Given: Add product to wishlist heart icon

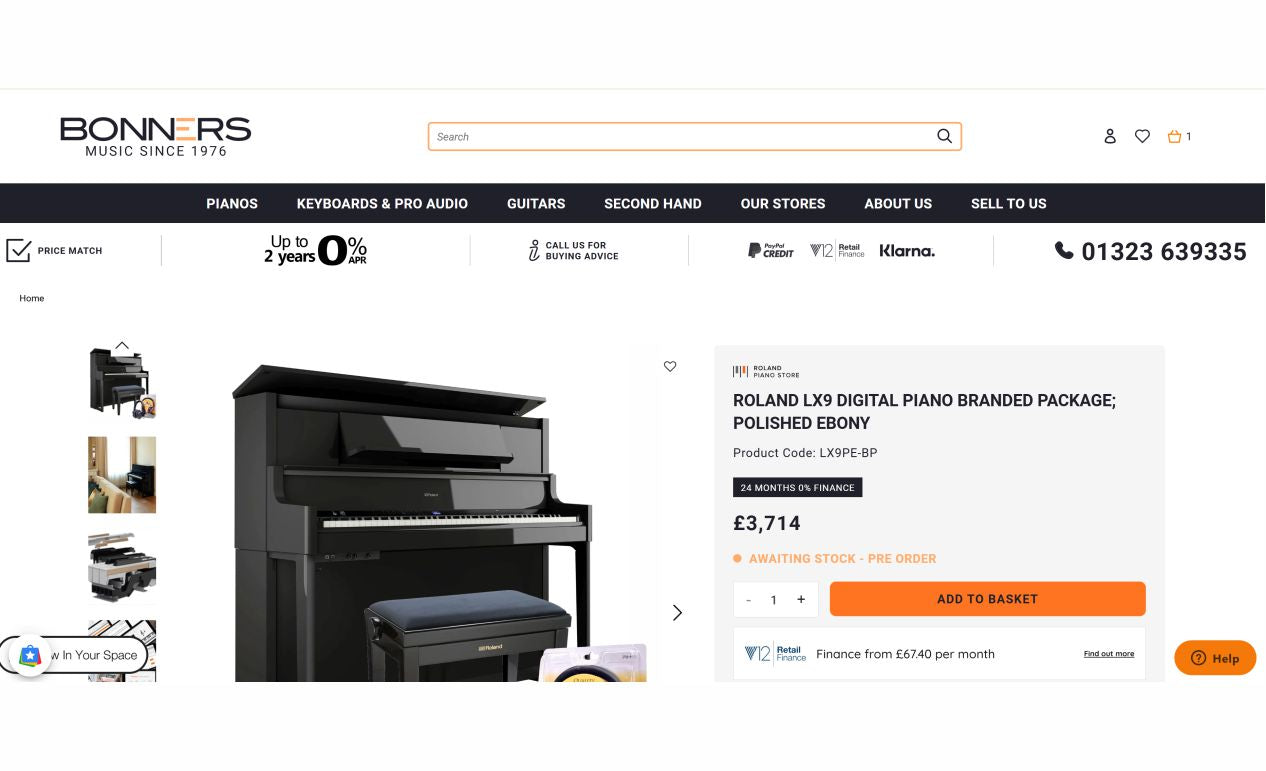Looking at the screenshot, I should [670, 366].
